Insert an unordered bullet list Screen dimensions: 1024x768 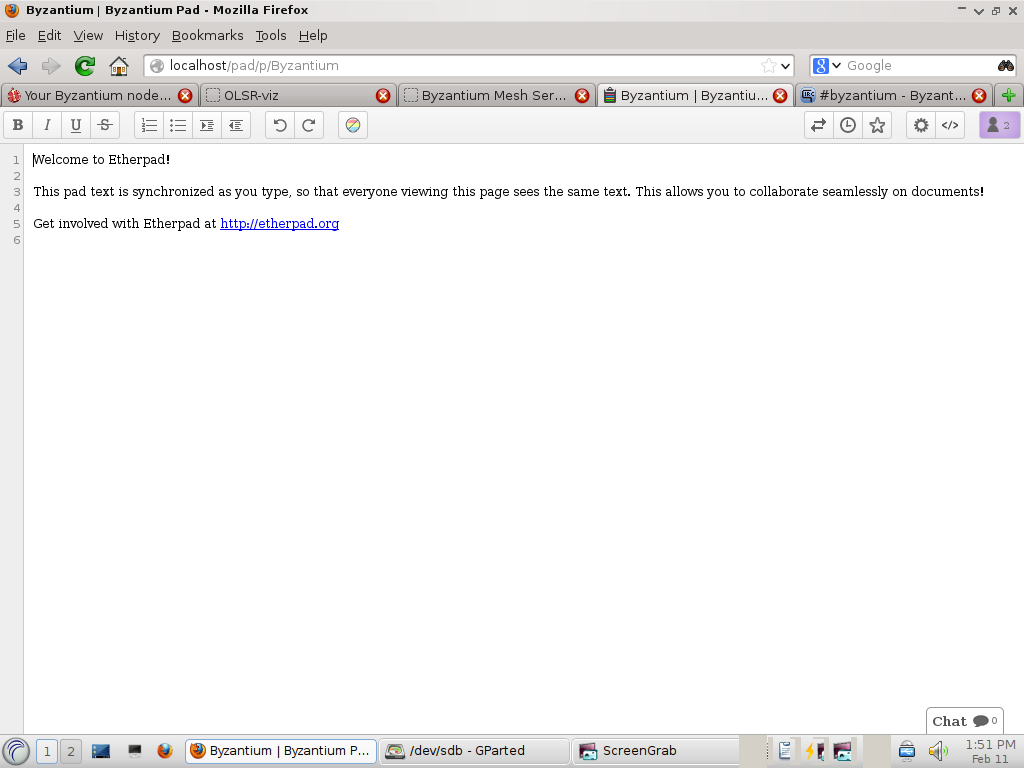[178, 125]
